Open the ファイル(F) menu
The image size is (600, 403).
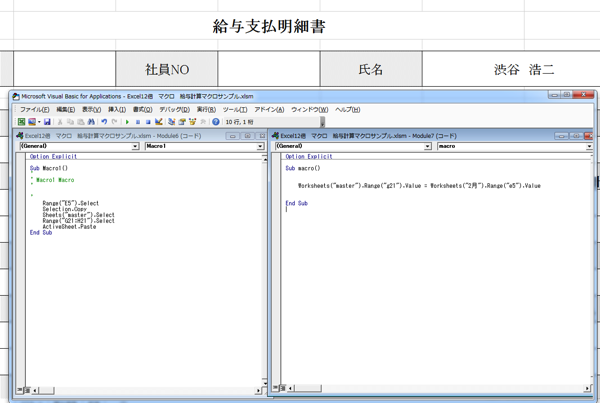click(x=34, y=109)
